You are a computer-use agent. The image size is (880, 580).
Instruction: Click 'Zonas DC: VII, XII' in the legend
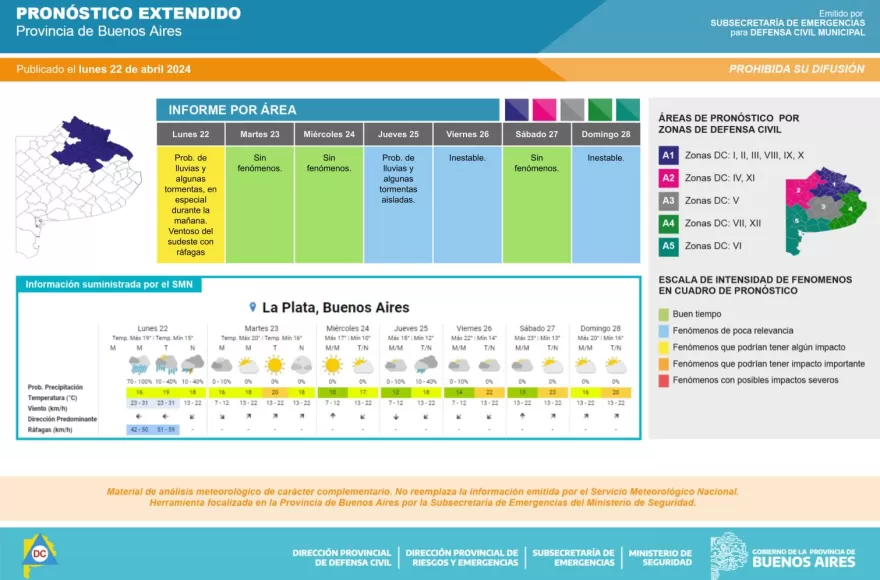723,223
